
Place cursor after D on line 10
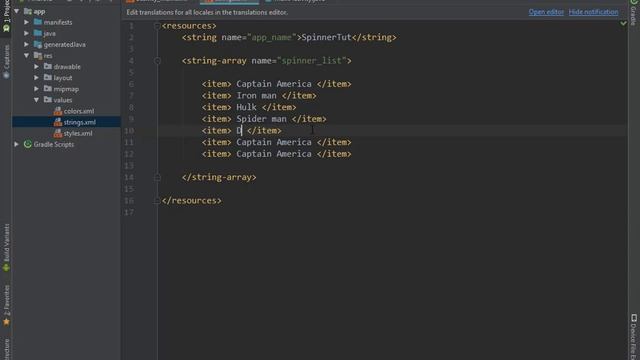pos(242,131)
